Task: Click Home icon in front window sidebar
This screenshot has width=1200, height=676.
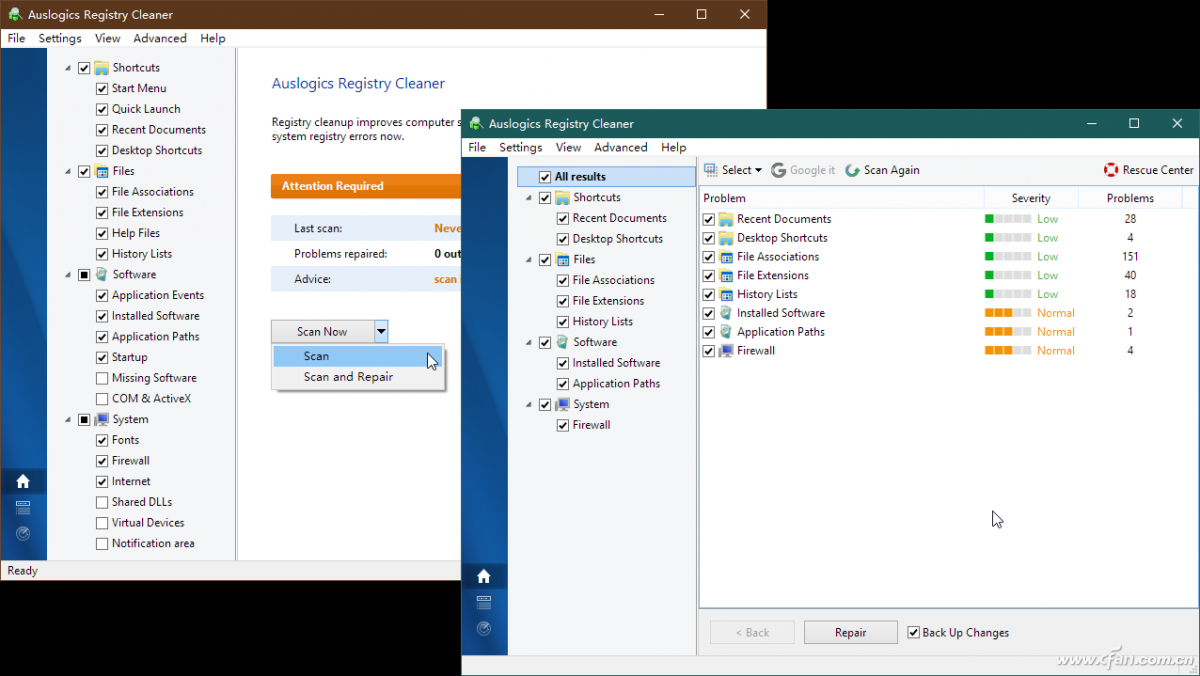Action: 484,577
